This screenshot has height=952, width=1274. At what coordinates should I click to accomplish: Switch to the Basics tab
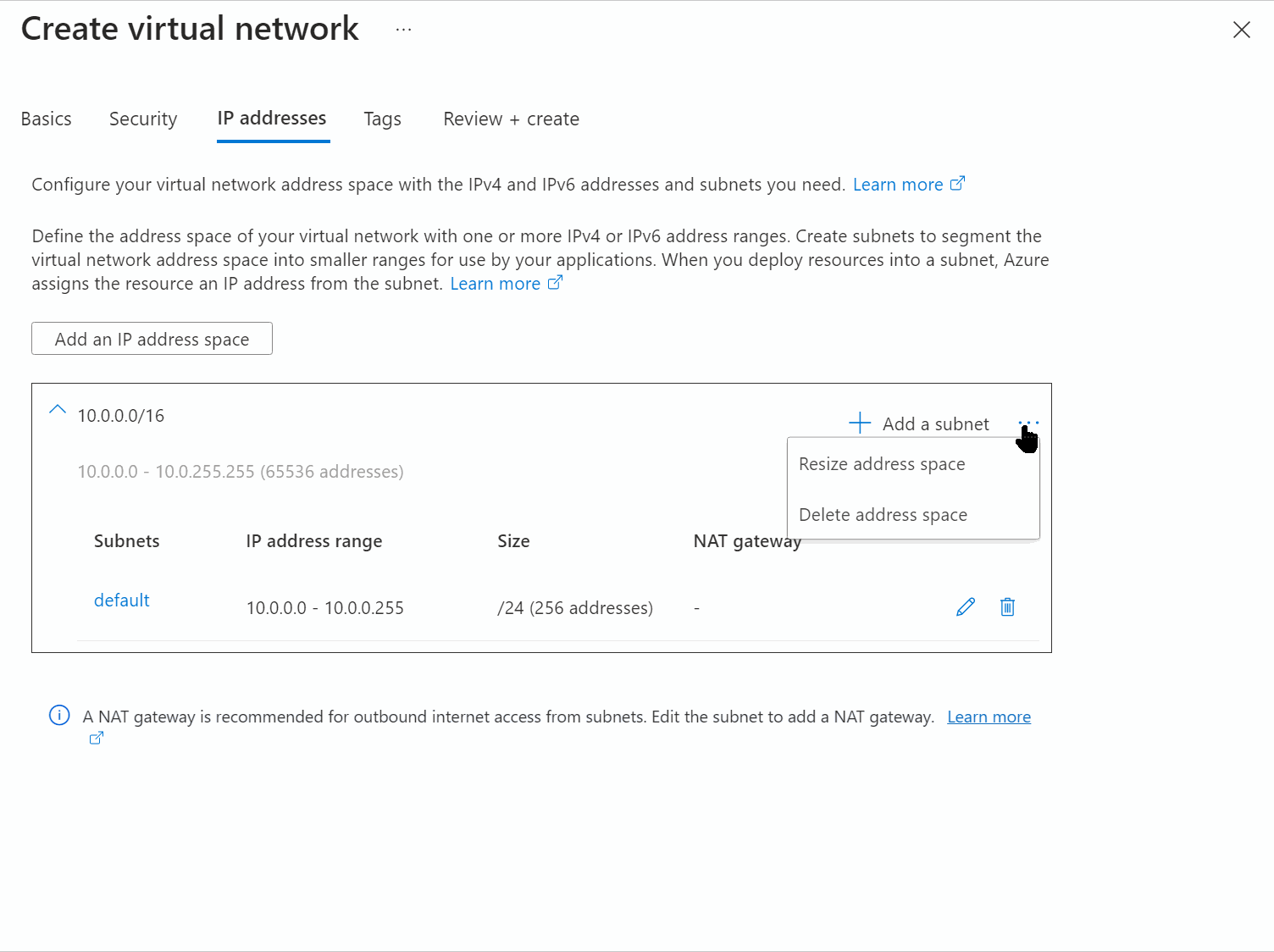coord(46,119)
